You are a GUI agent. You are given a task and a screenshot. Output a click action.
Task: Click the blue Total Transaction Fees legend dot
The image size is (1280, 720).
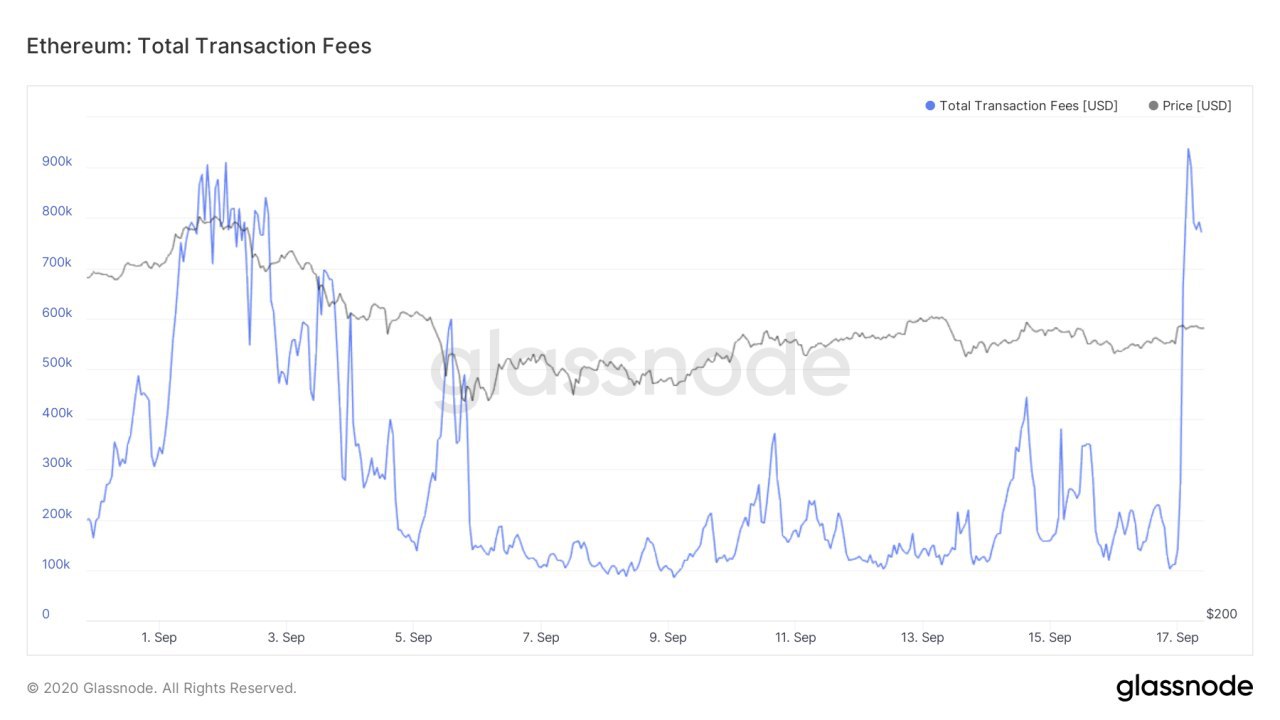(x=931, y=106)
